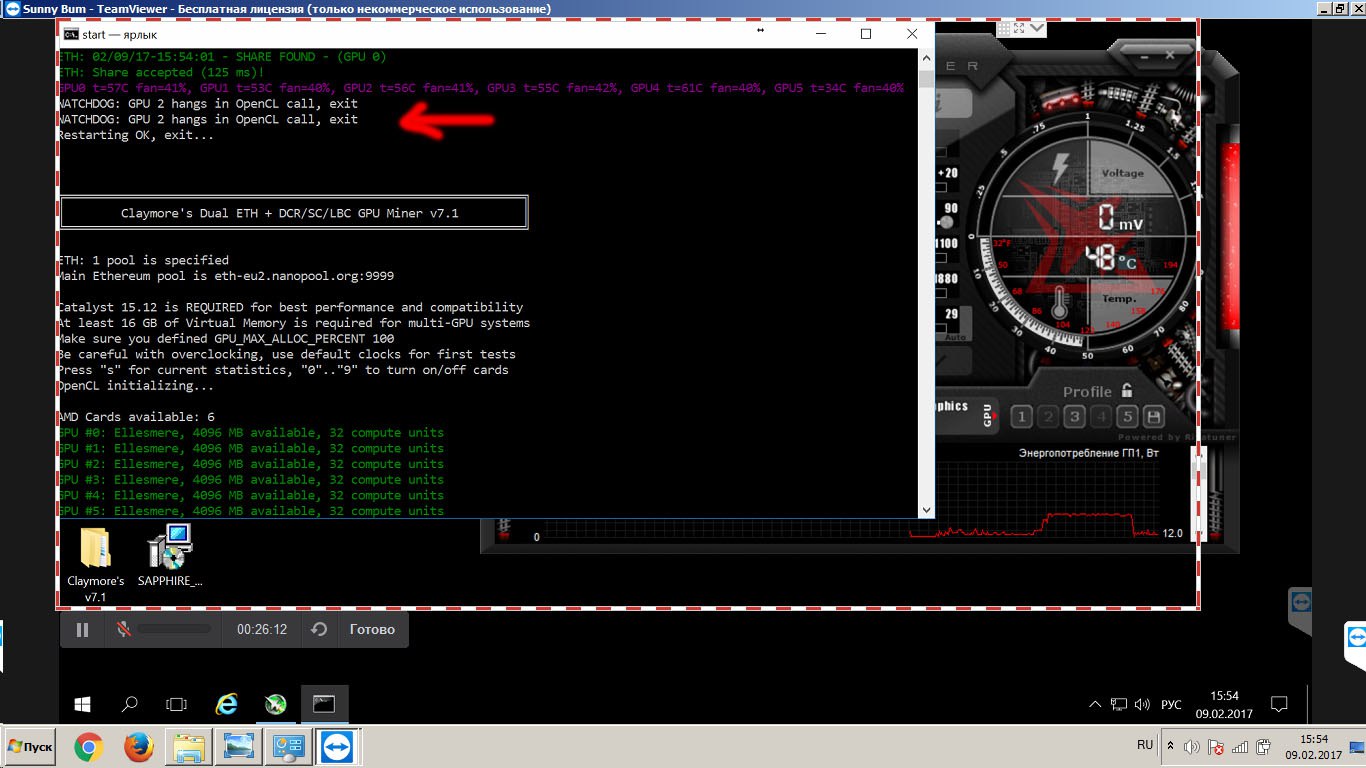Click the Готово button
This screenshot has width=1366, height=768.
tap(372, 629)
